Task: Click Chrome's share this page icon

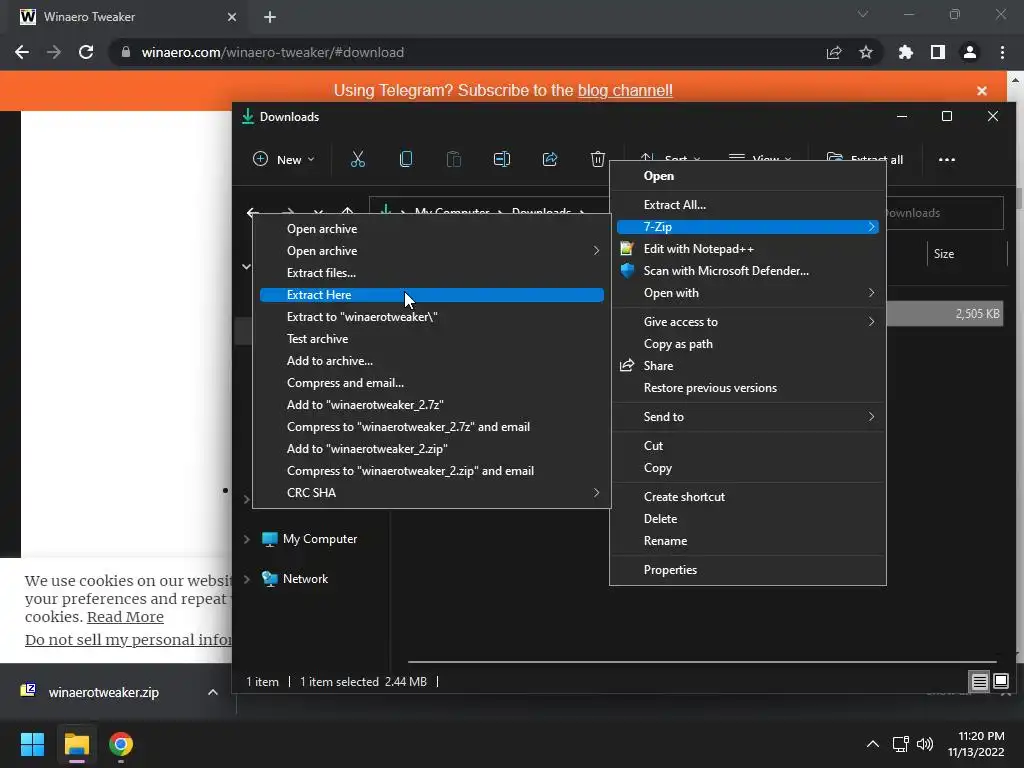Action: [x=834, y=52]
